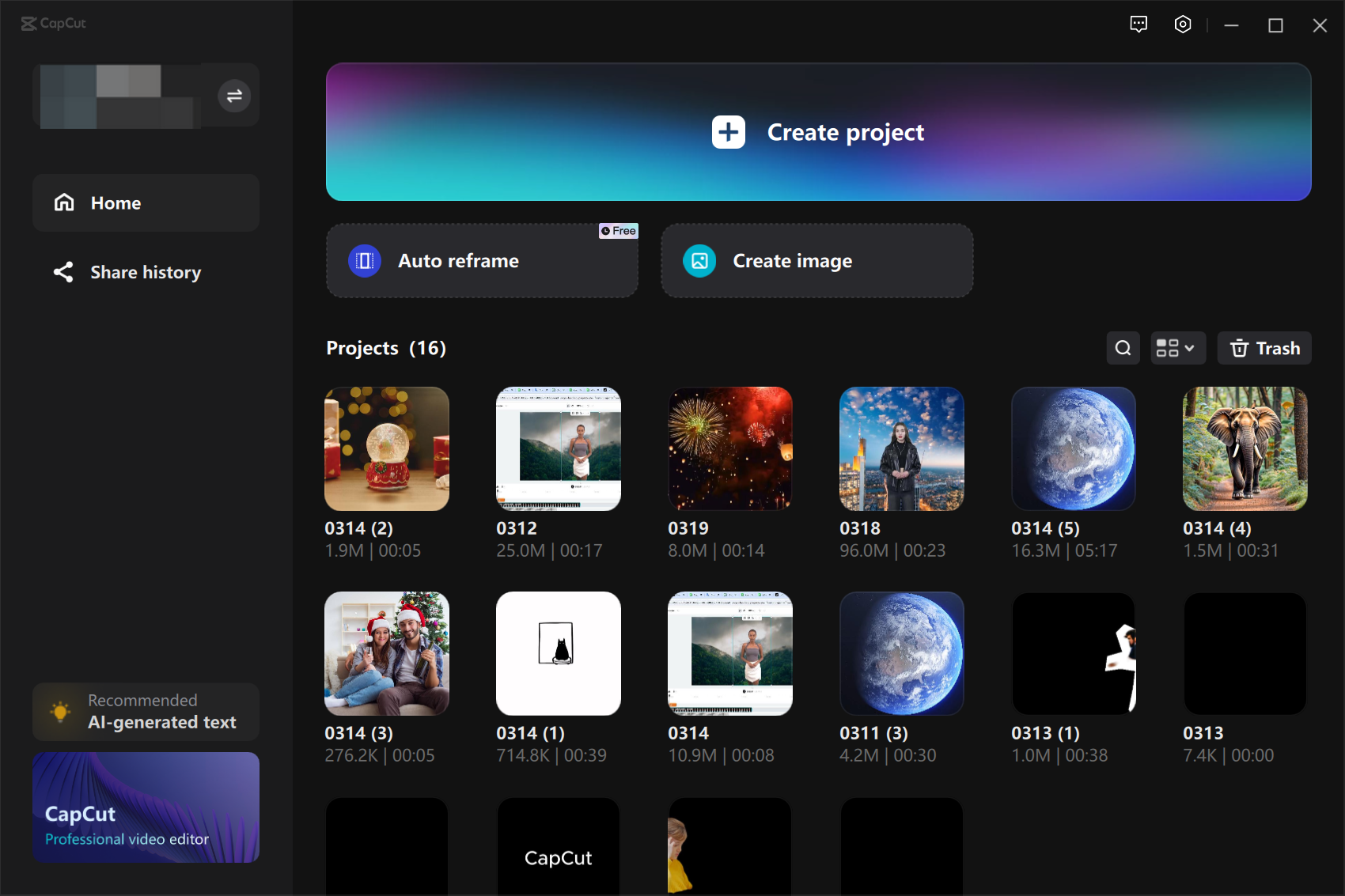
Task: Open project 0312
Action: 558,448
